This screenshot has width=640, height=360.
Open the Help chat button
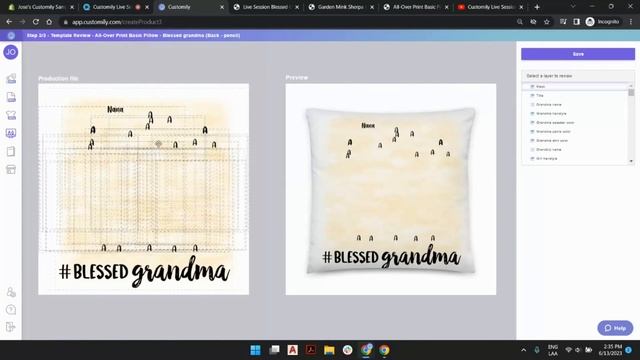tap(615, 328)
